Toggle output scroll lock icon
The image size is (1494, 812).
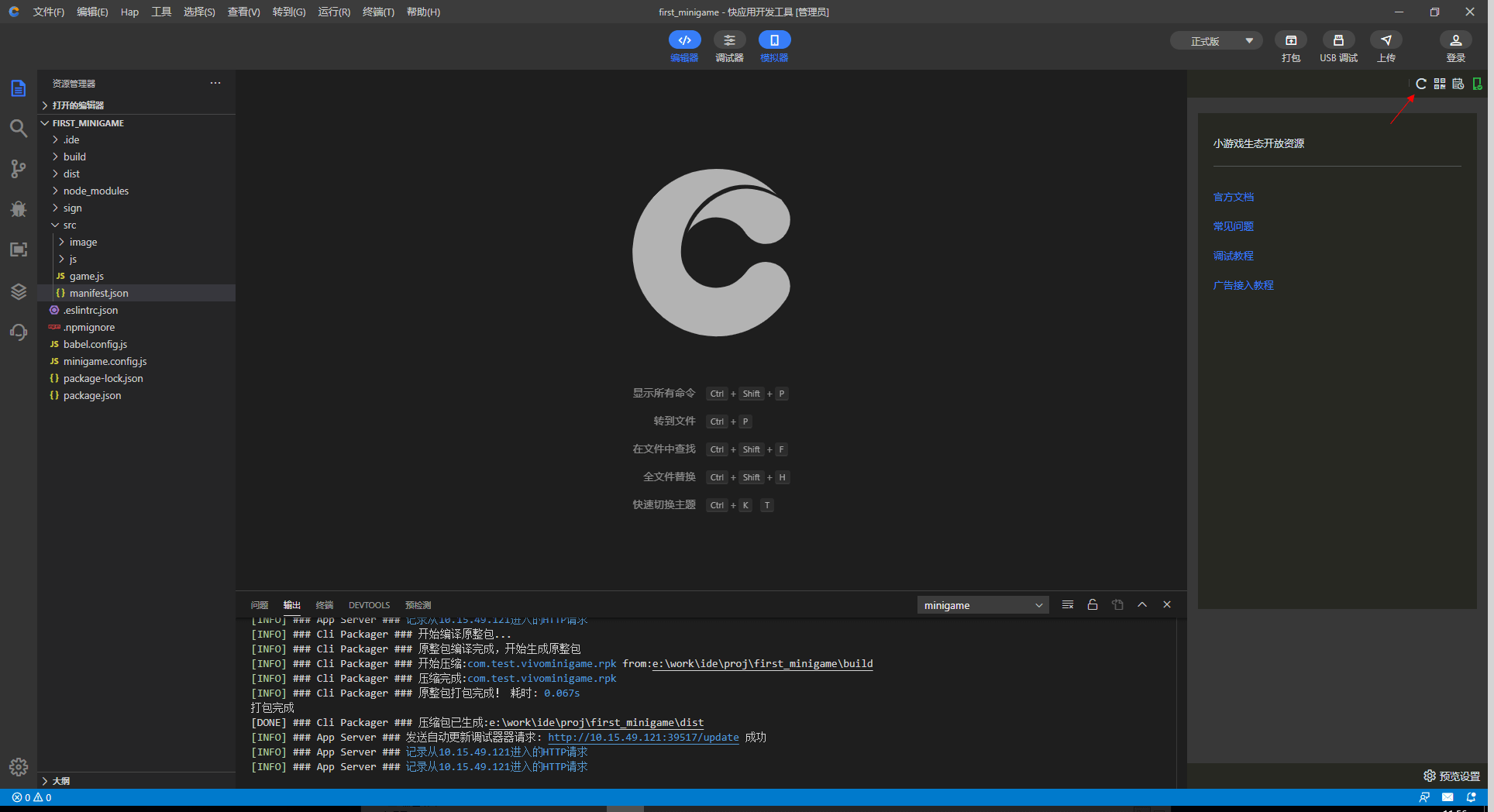coord(1093,605)
